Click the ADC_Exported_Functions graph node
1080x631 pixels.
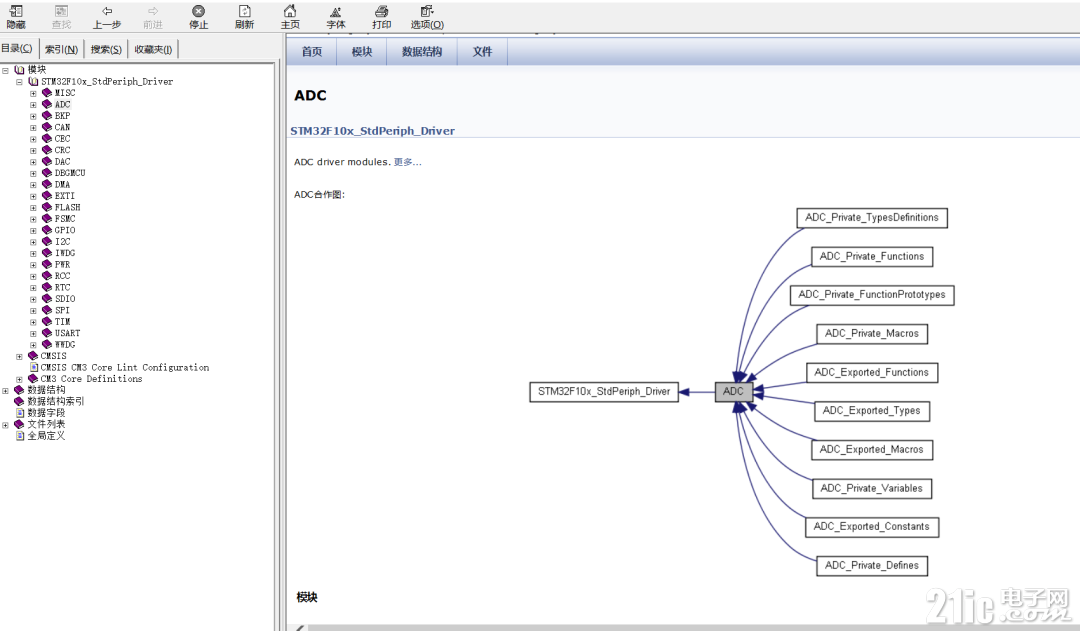coord(871,373)
